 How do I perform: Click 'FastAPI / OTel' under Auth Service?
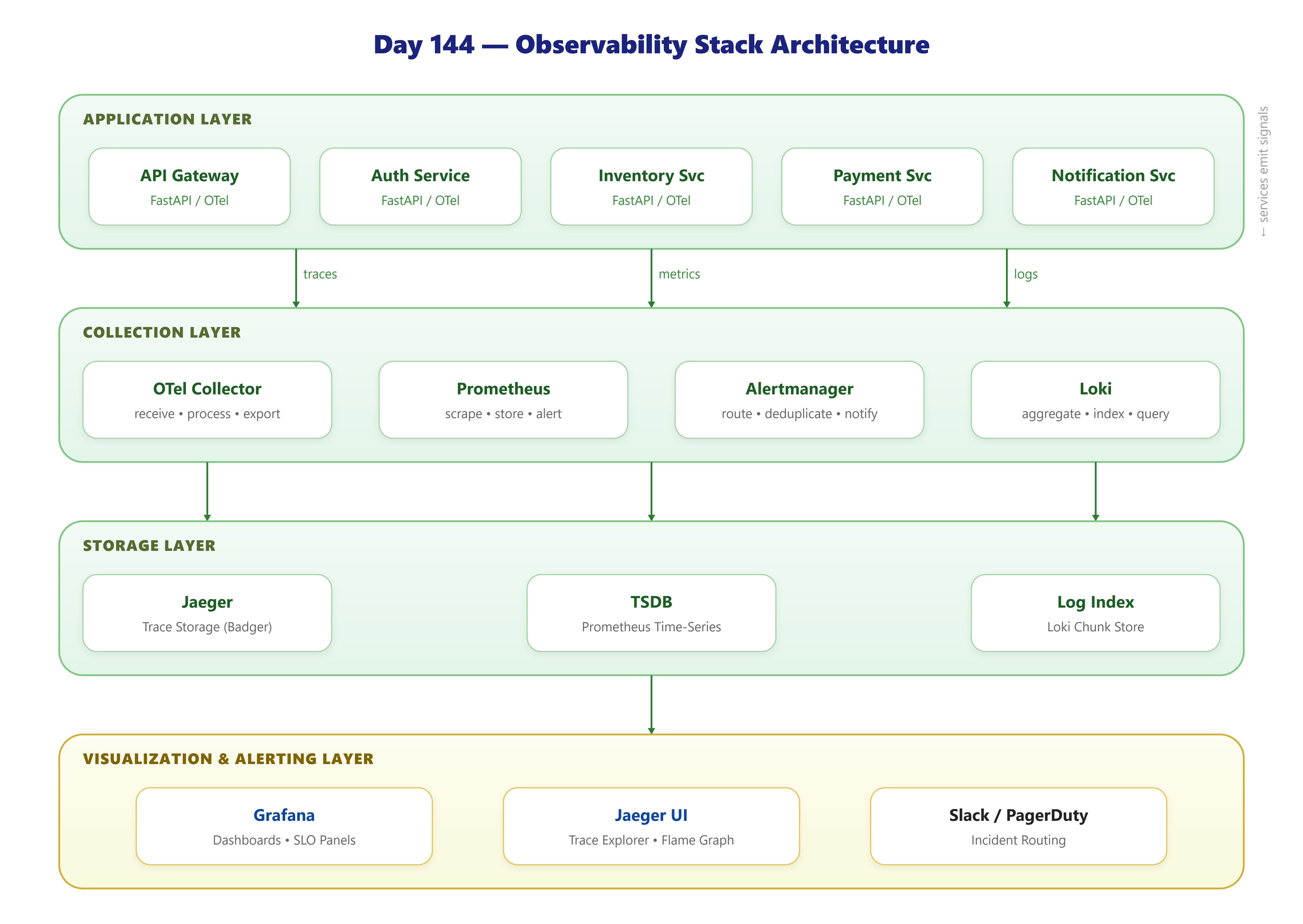point(421,201)
